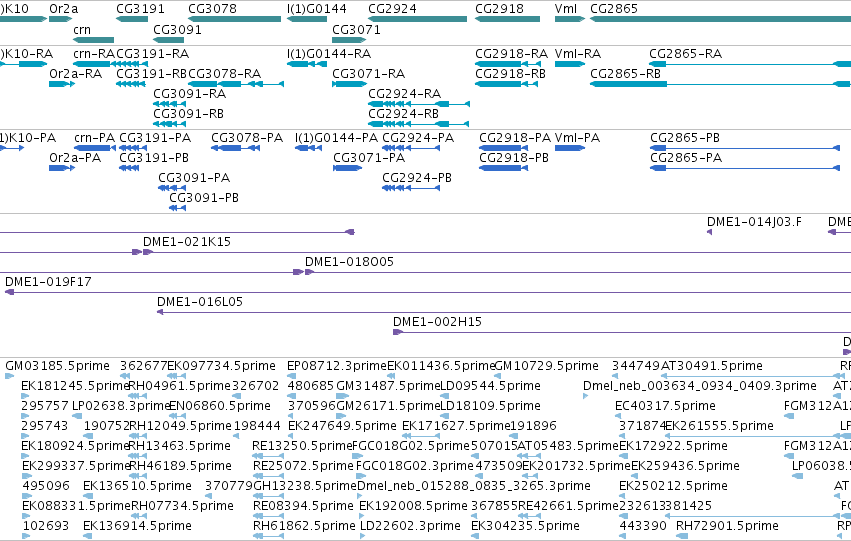Open EST GM10729.5prime
The image size is (851, 541).
pyautogui.click(x=547, y=366)
